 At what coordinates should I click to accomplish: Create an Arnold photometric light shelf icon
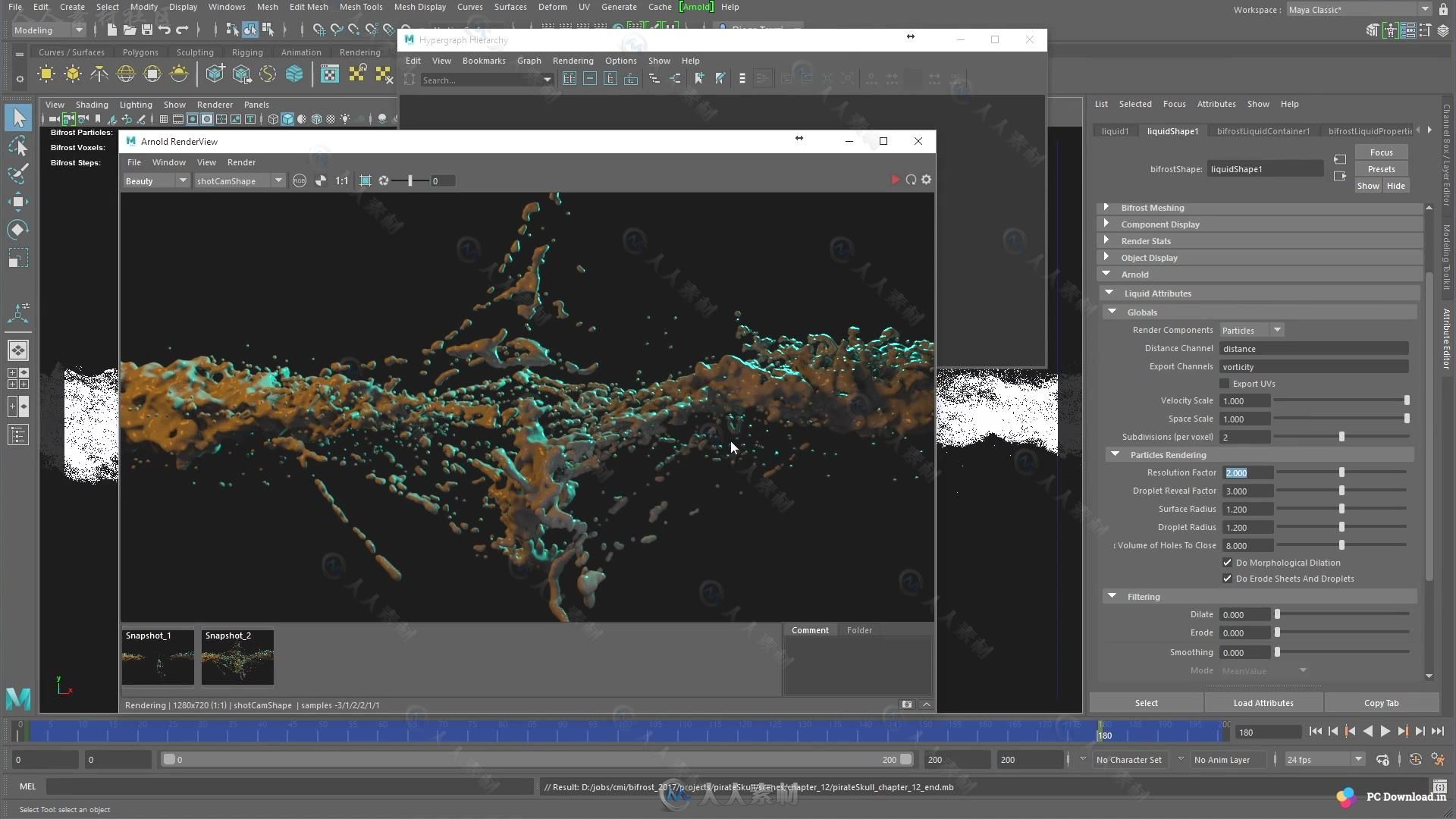pos(99,74)
